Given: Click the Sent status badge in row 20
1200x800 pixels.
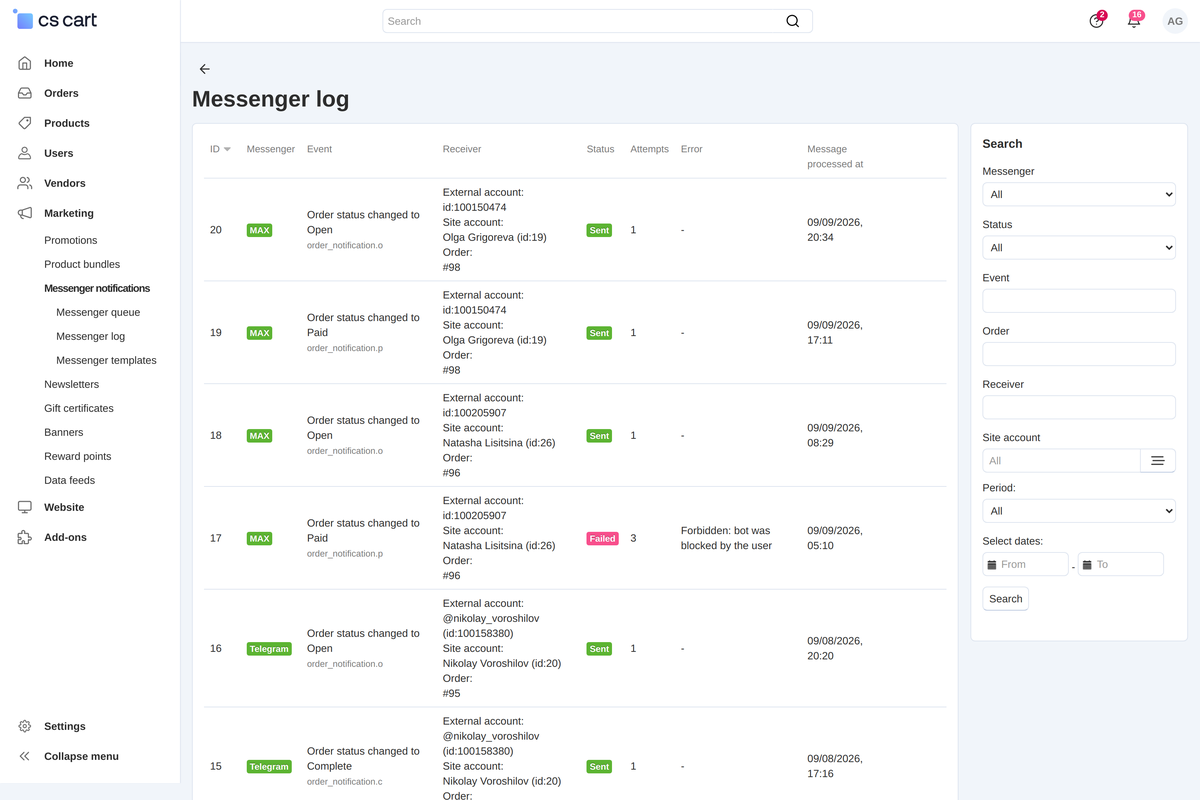Looking at the screenshot, I should point(599,230).
